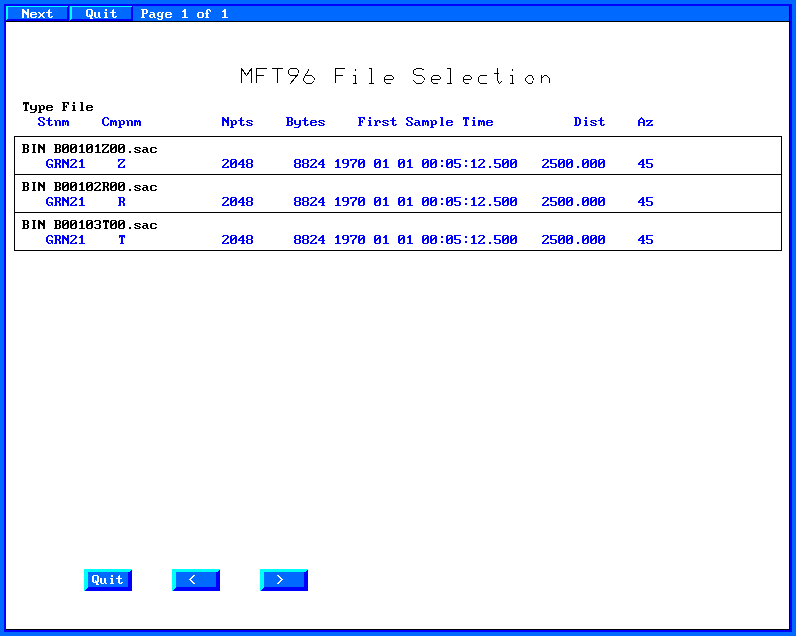Click the Bytes column header
Screen dimensions: 796x636
point(305,122)
